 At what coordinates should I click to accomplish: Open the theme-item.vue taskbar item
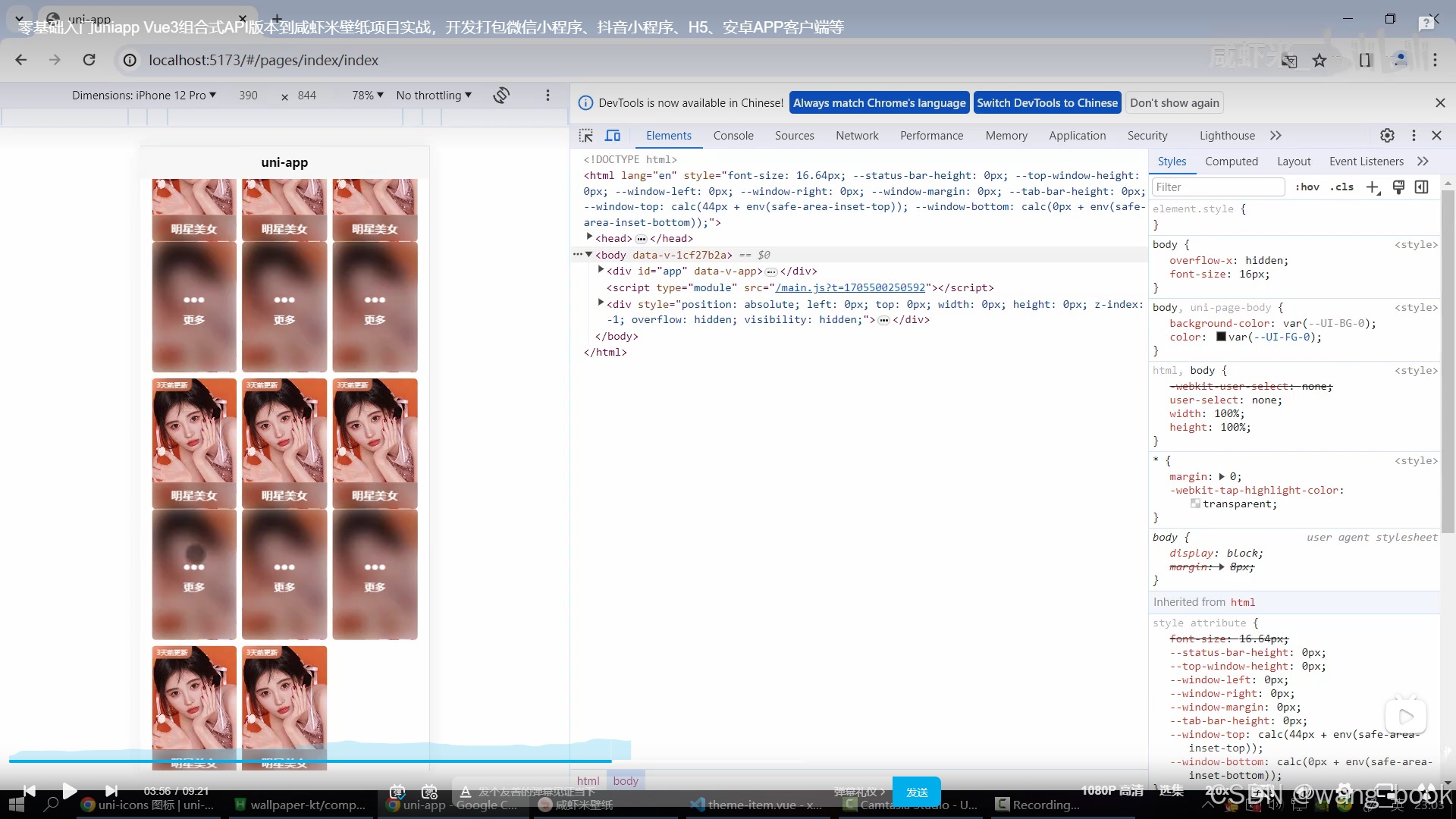[x=757, y=805]
